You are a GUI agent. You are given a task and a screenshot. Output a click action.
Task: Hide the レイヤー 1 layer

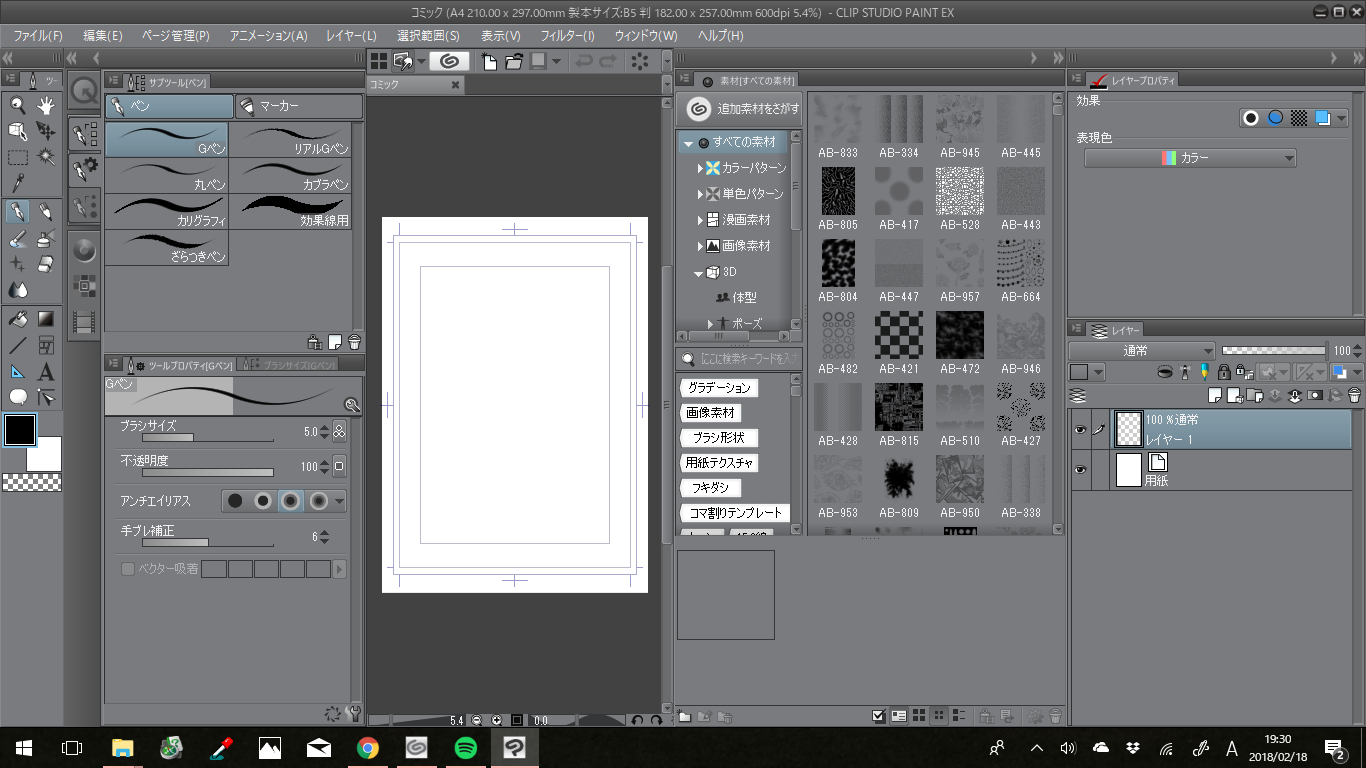[x=1079, y=430]
